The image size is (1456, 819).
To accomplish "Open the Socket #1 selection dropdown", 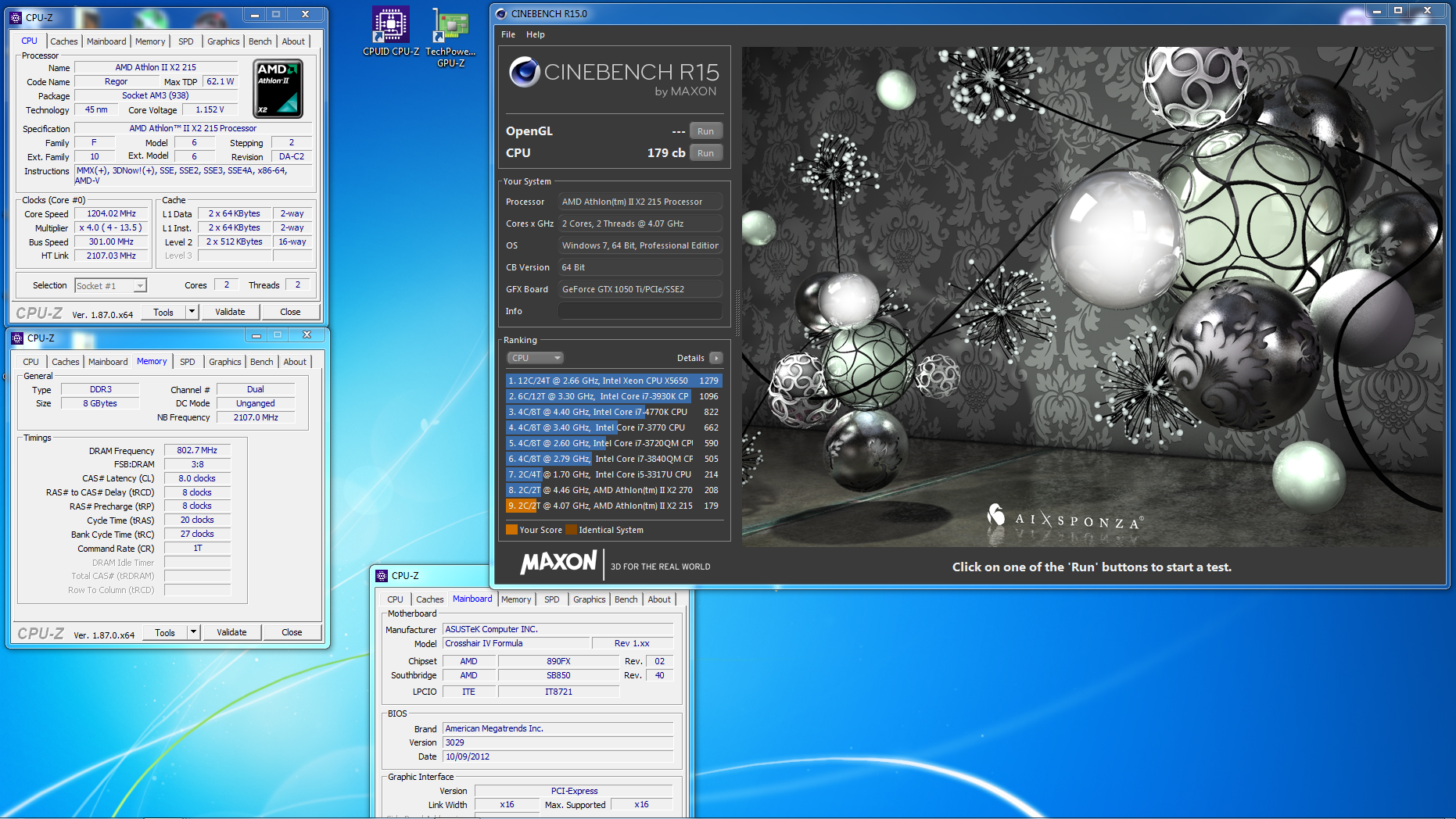I will 110,286.
